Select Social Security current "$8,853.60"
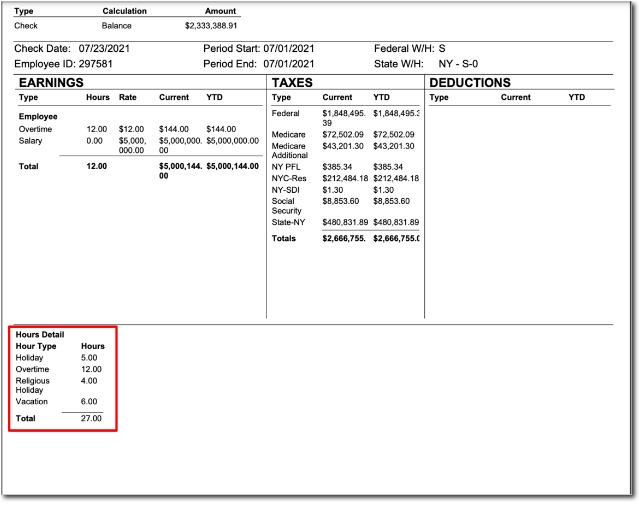Image resolution: width=639 pixels, height=507 pixels. pyautogui.click(x=341, y=201)
